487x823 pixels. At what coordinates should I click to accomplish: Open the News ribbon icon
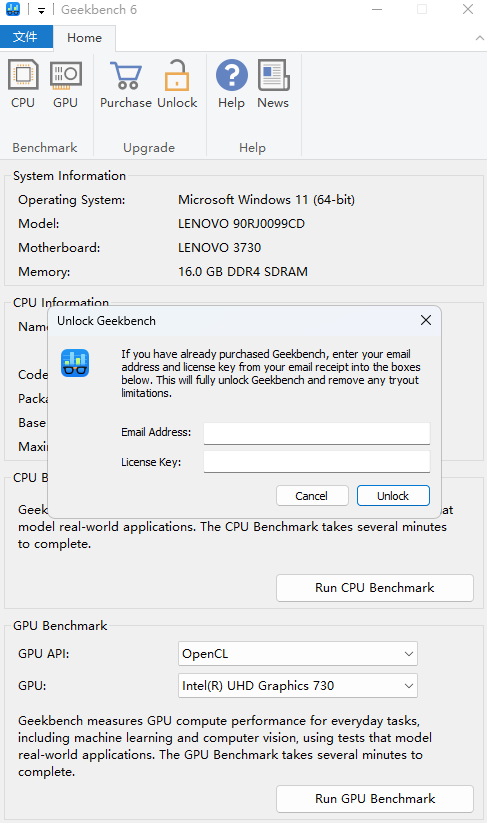273,84
